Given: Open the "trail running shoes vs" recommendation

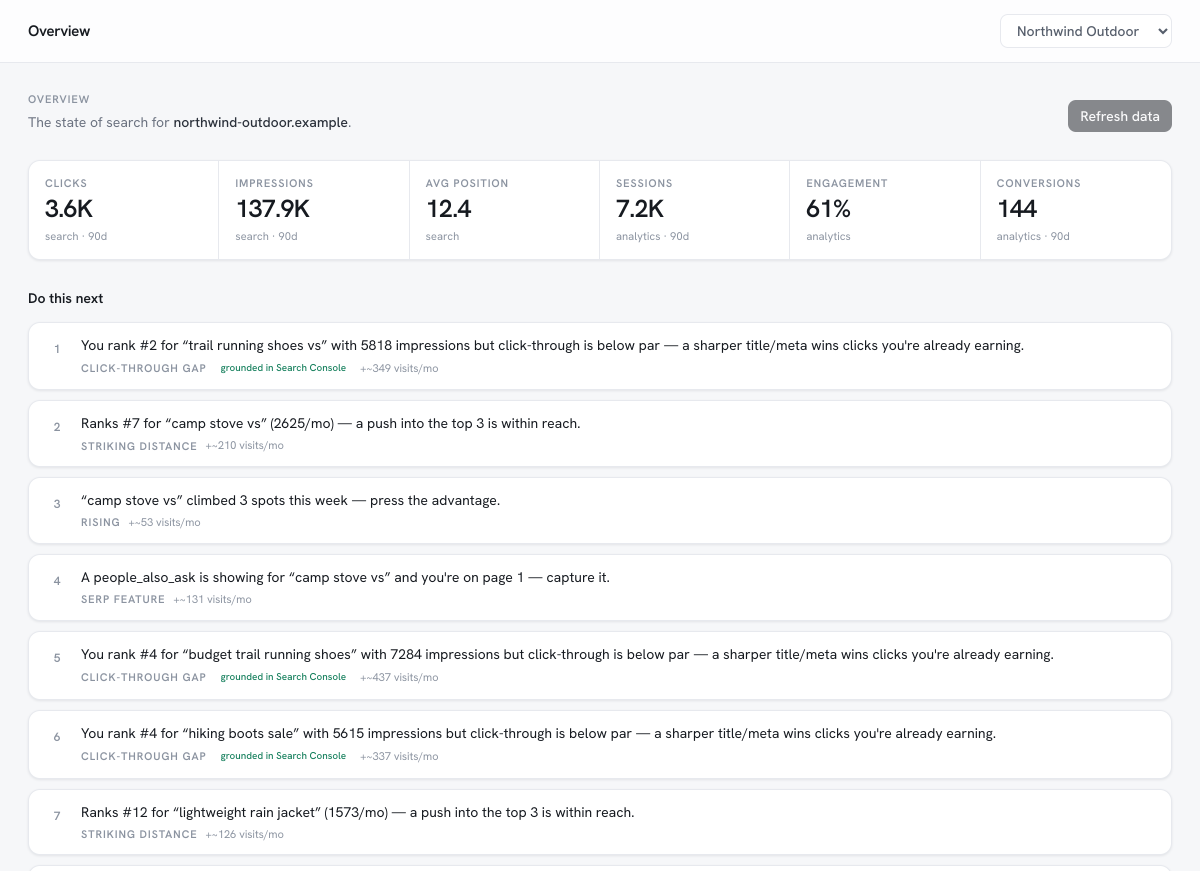Looking at the screenshot, I should pyautogui.click(x=600, y=356).
